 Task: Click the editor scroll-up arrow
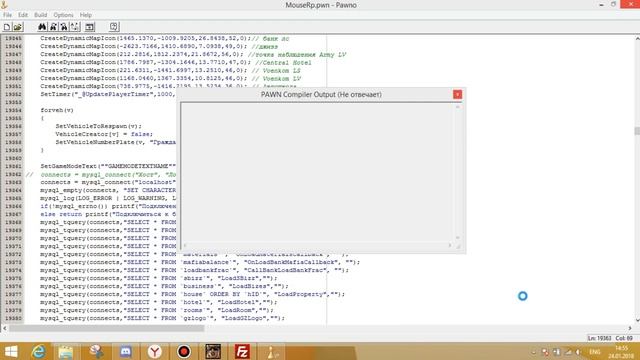click(637, 38)
